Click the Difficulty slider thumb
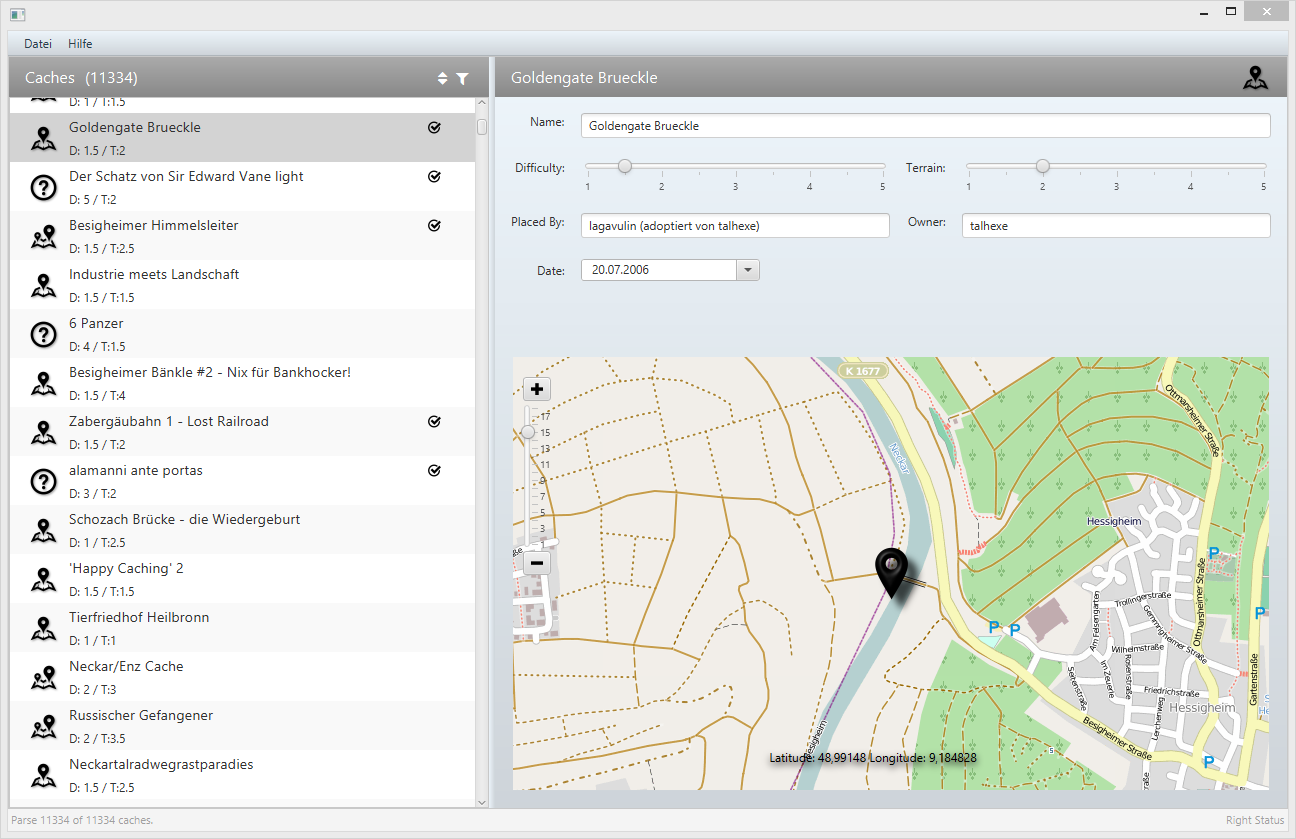Screen dimensions: 1296x839 click(624, 166)
